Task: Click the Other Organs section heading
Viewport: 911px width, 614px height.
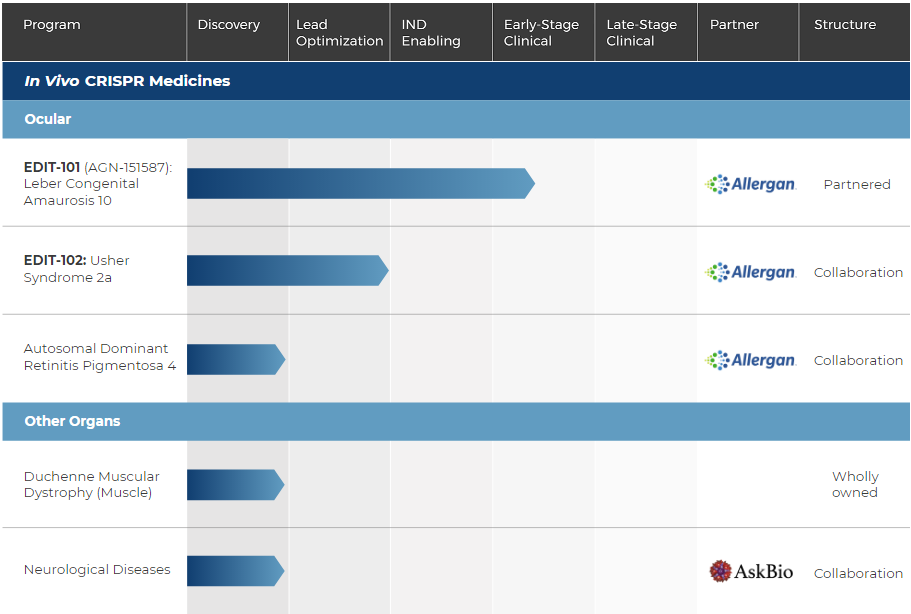Action: 72,421
